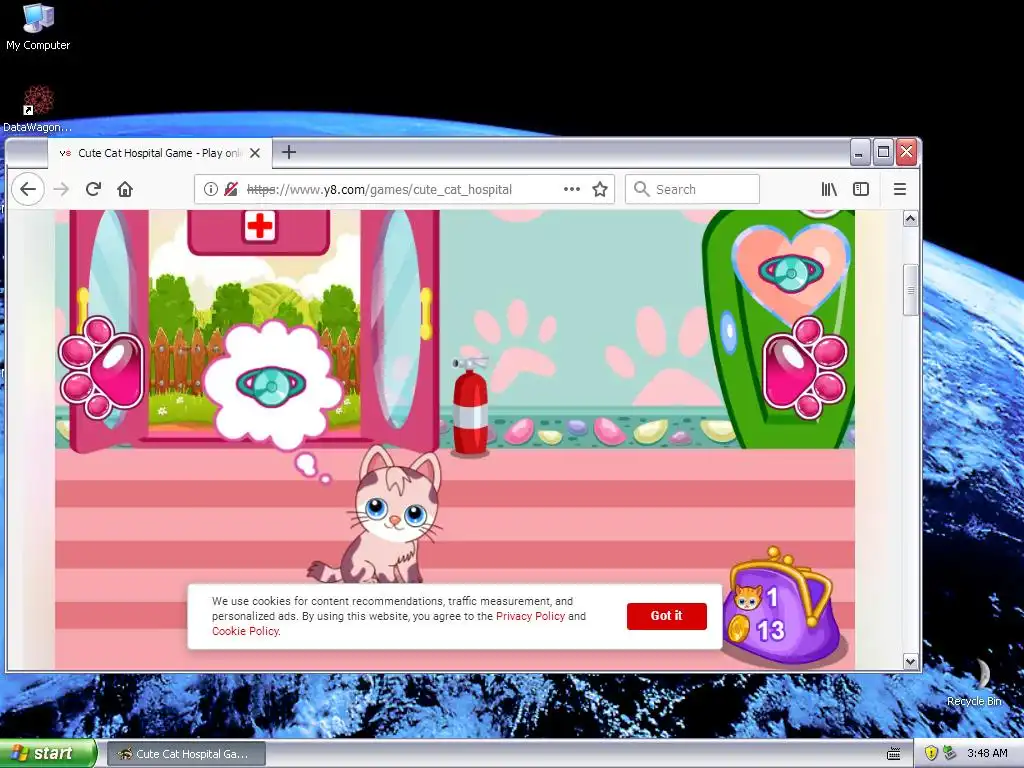This screenshot has height=768, width=1024.
Task: Click the purple coin purse
Action: click(781, 607)
